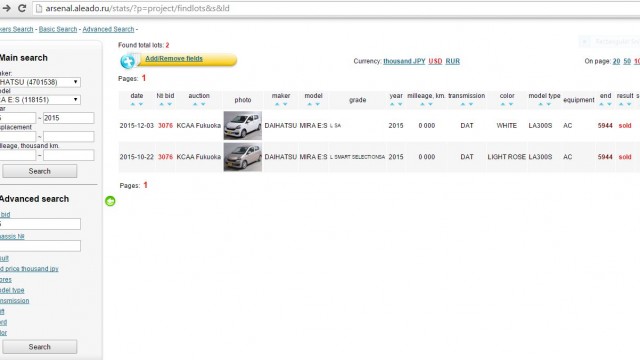
Task: Click the browser forward arrow
Action: pos(6,8)
